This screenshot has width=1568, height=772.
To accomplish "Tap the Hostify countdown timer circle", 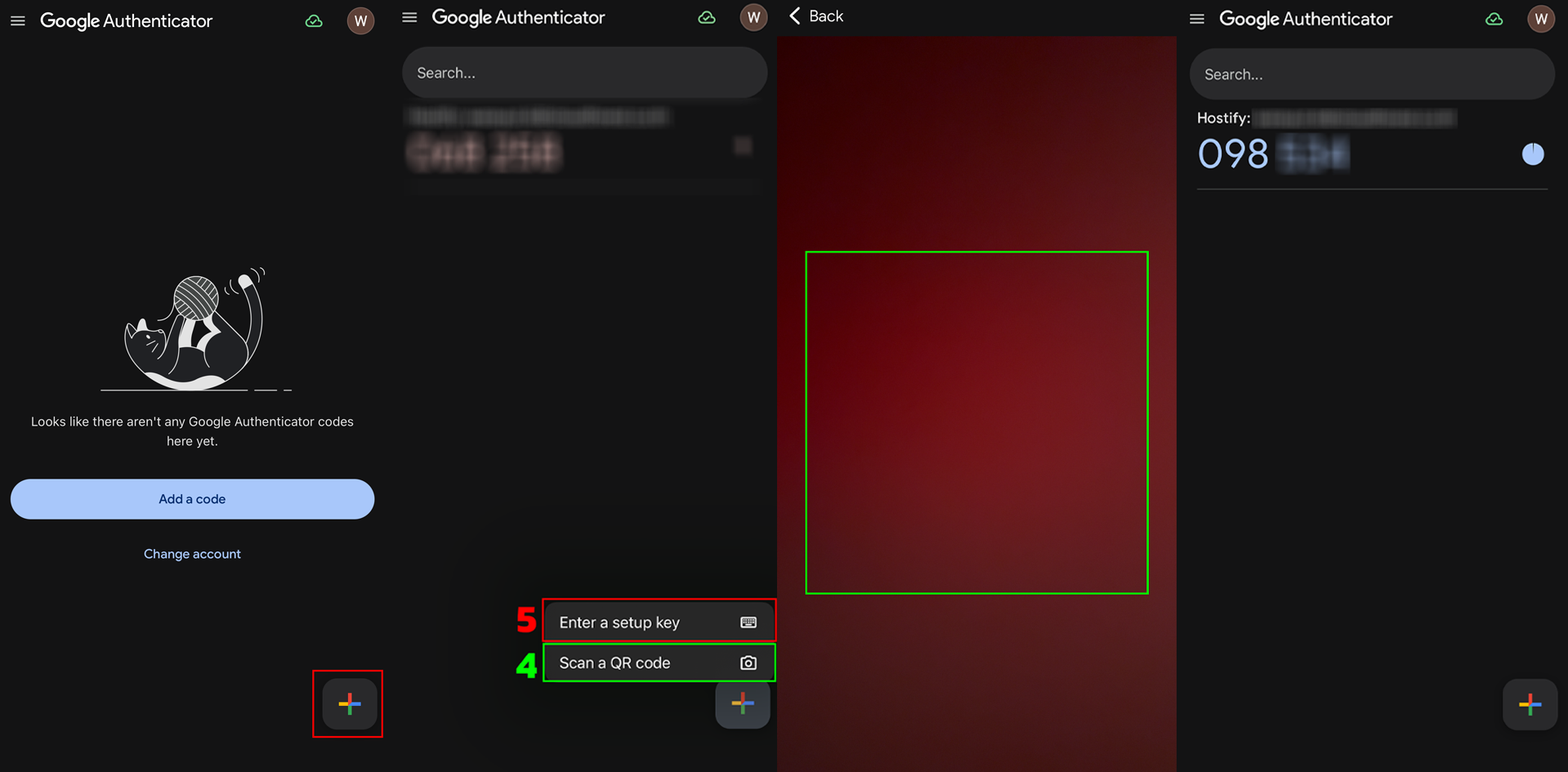I will 1533,154.
